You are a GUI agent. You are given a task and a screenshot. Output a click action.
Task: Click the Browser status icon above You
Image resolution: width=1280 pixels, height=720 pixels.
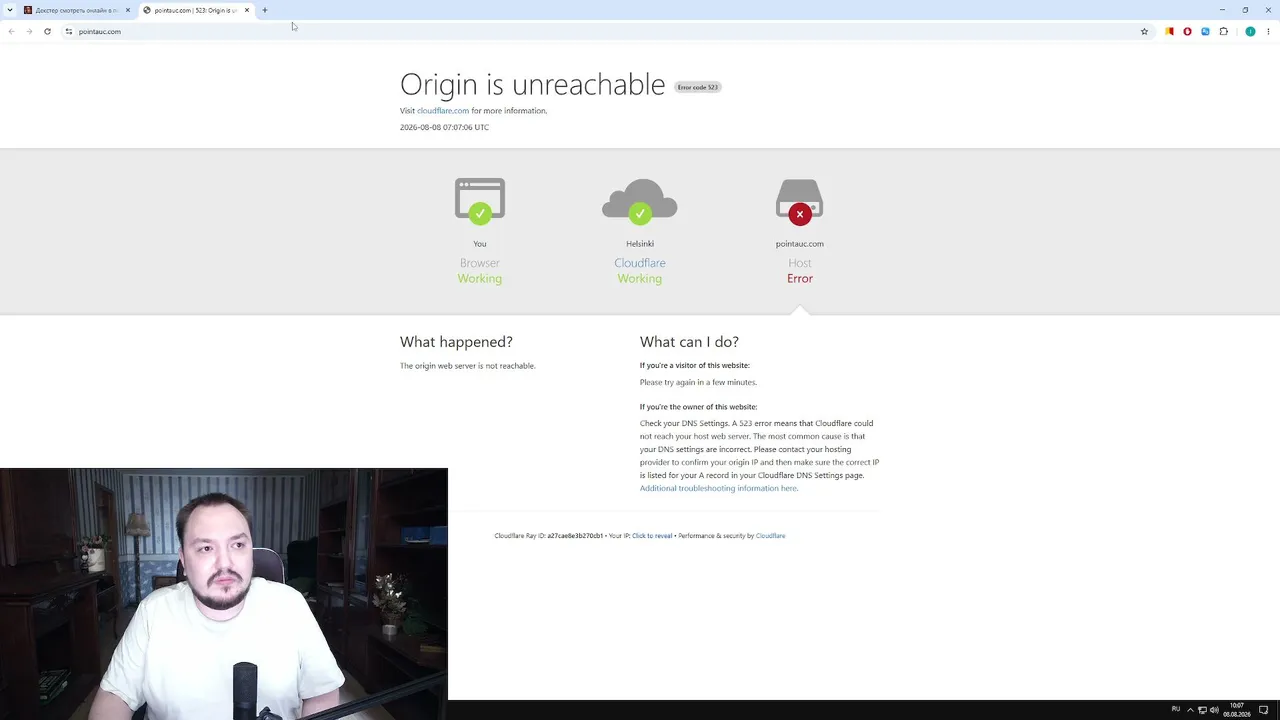pos(480,200)
